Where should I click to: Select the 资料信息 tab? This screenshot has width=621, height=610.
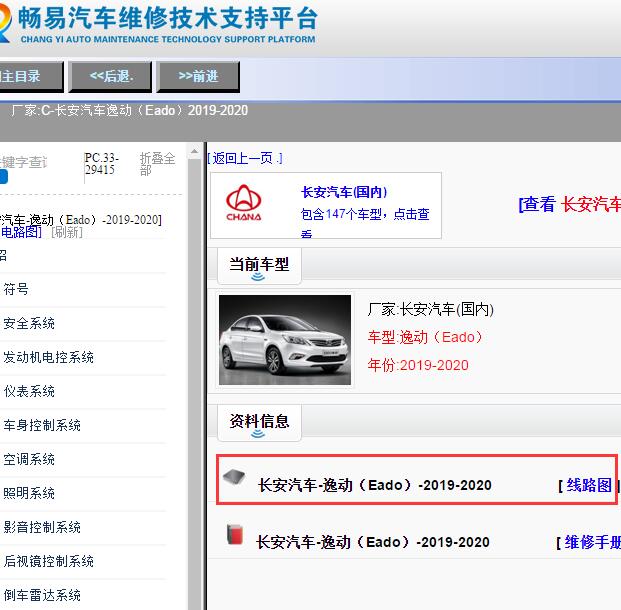(259, 422)
